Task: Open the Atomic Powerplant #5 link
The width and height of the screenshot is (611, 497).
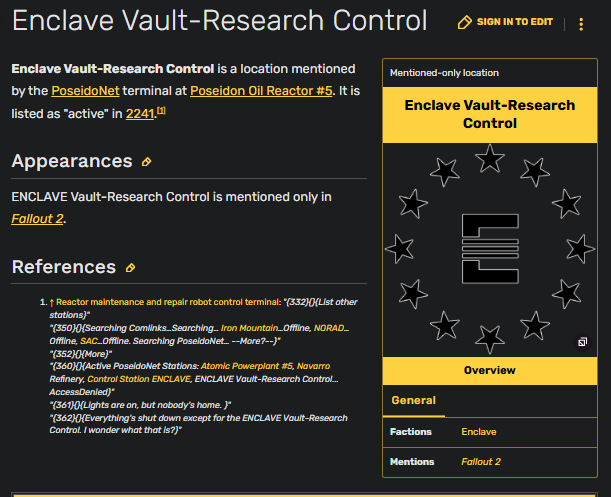Action: [x=247, y=366]
